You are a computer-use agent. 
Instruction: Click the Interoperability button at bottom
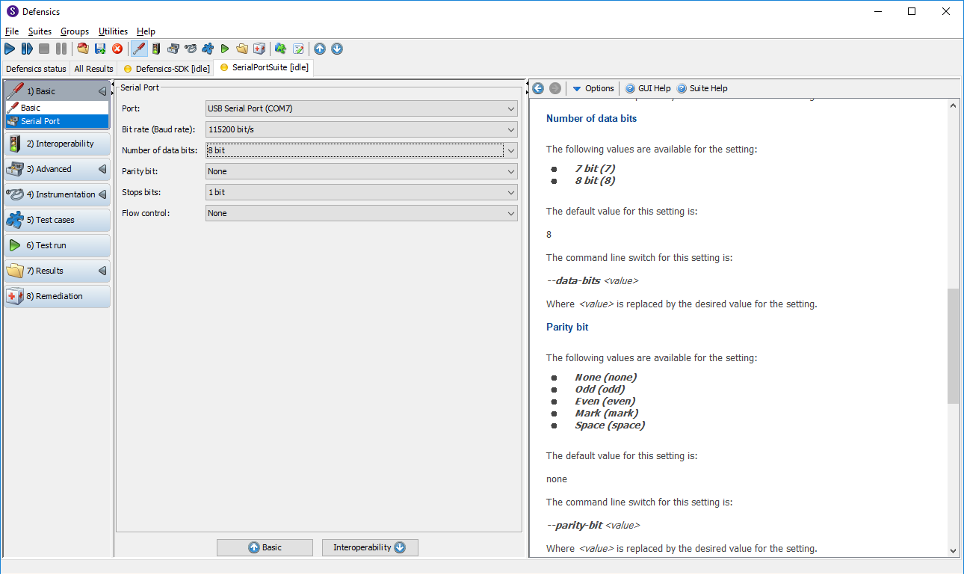(370, 547)
